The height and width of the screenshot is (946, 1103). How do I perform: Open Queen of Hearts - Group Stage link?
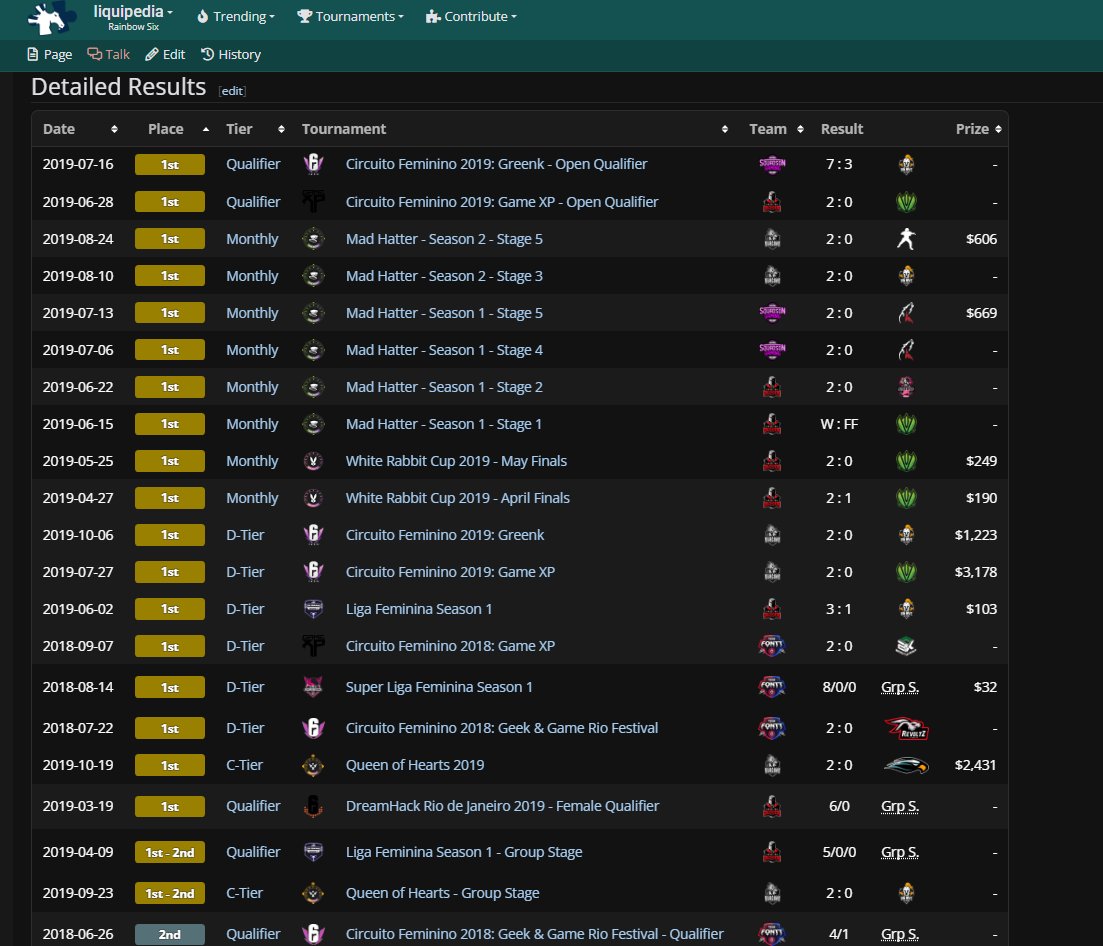(442, 893)
